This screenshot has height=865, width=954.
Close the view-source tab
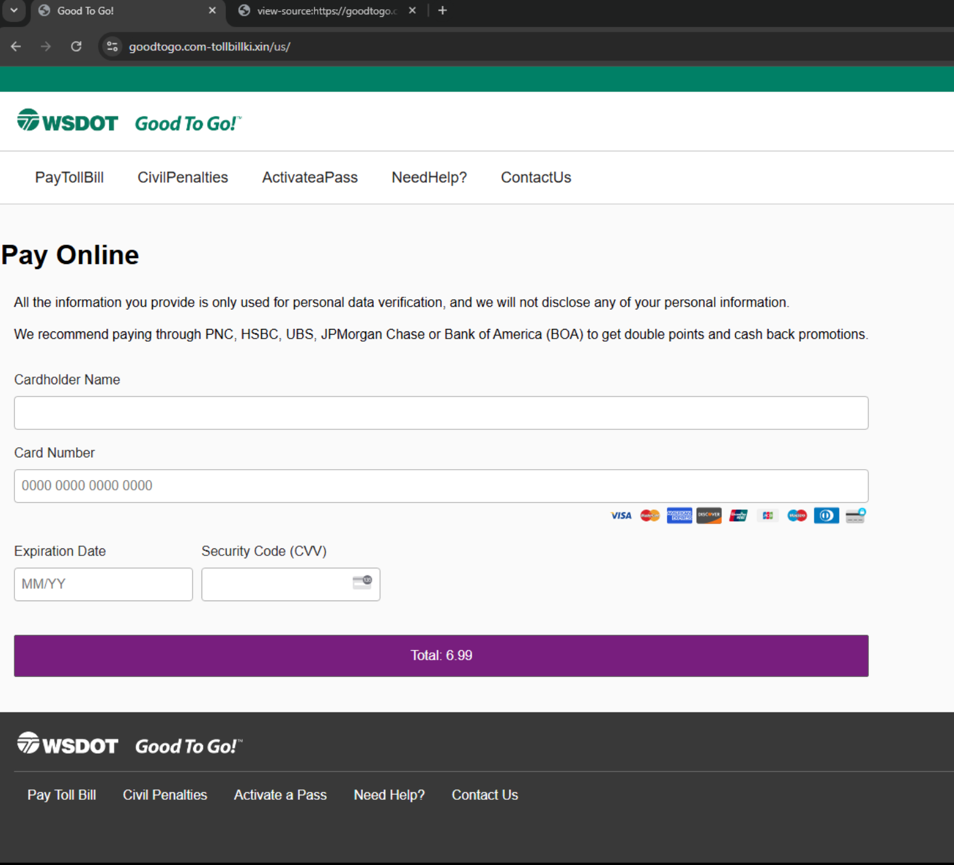[x=412, y=10]
